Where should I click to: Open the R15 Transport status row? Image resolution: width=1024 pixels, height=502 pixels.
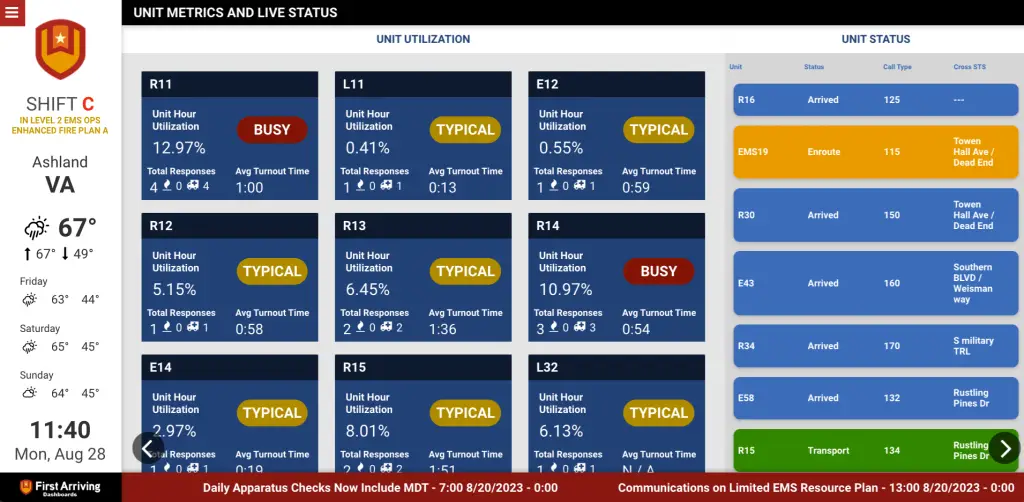[x=875, y=451]
